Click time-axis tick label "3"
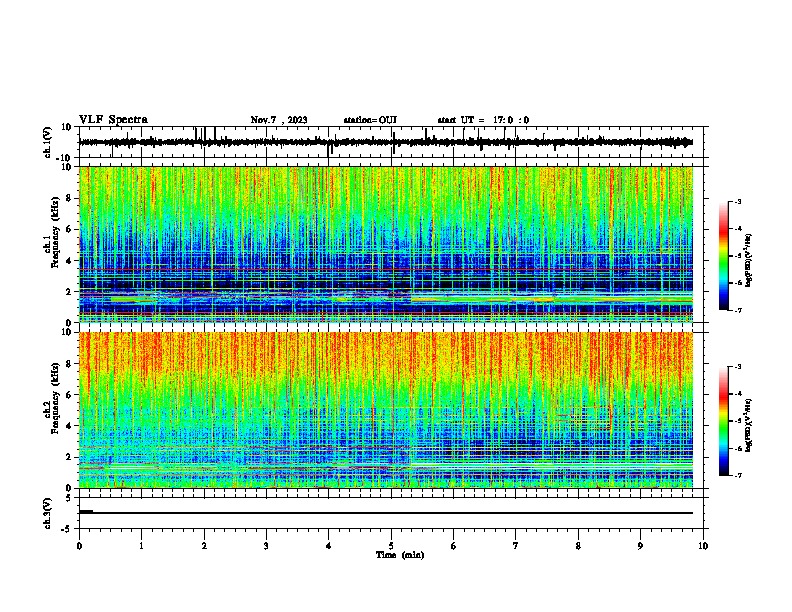792x612 pixels. 266,546
